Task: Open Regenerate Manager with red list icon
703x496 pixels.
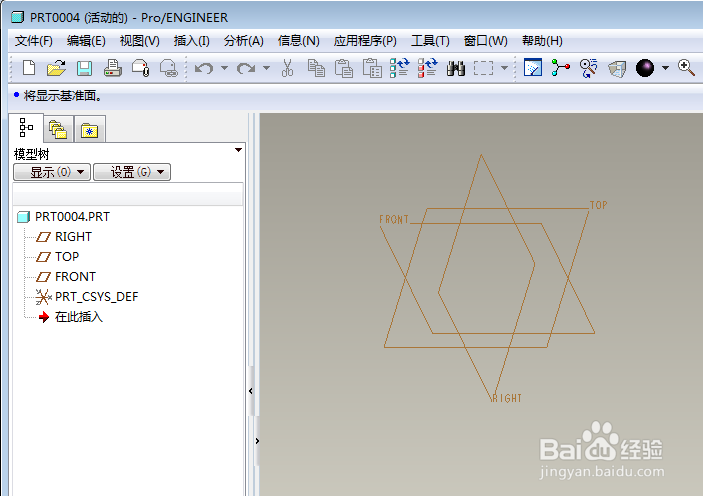Action: 427,68
